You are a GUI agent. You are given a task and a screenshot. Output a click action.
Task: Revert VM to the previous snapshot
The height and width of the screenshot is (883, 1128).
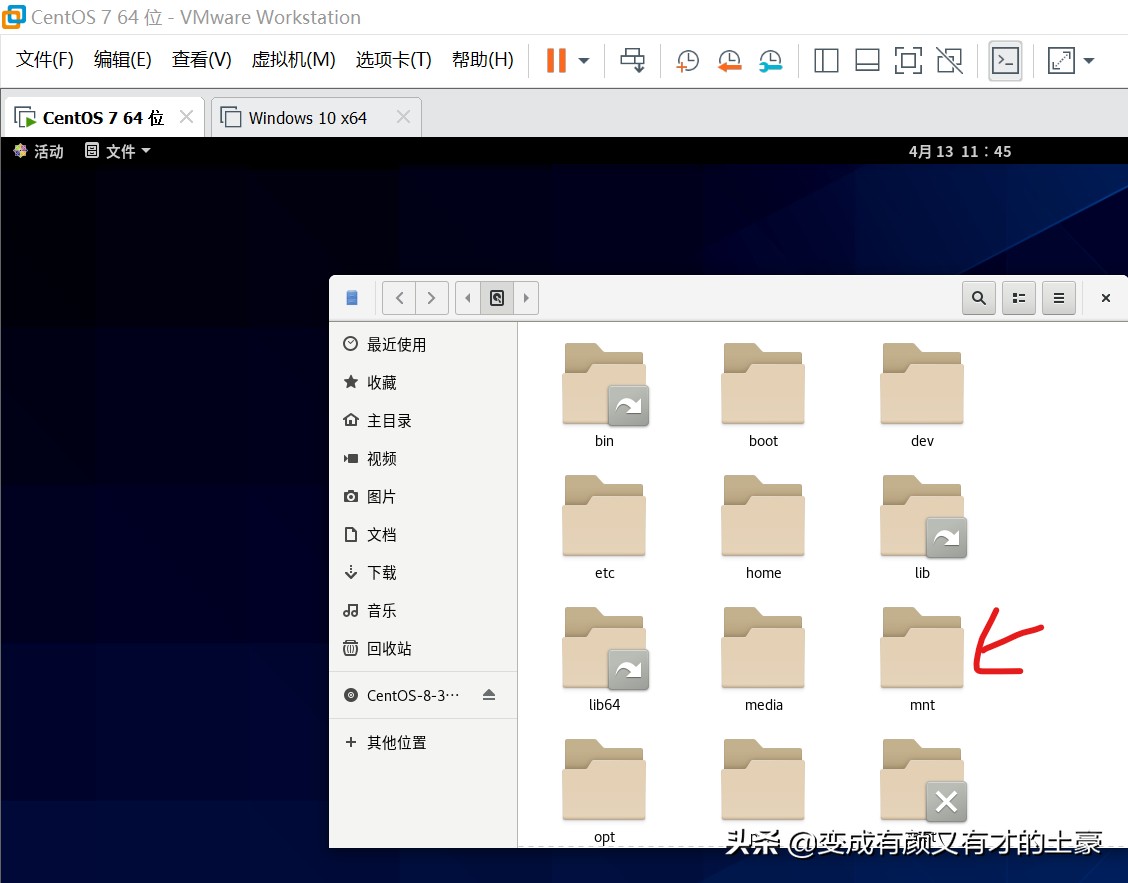pyautogui.click(x=729, y=60)
